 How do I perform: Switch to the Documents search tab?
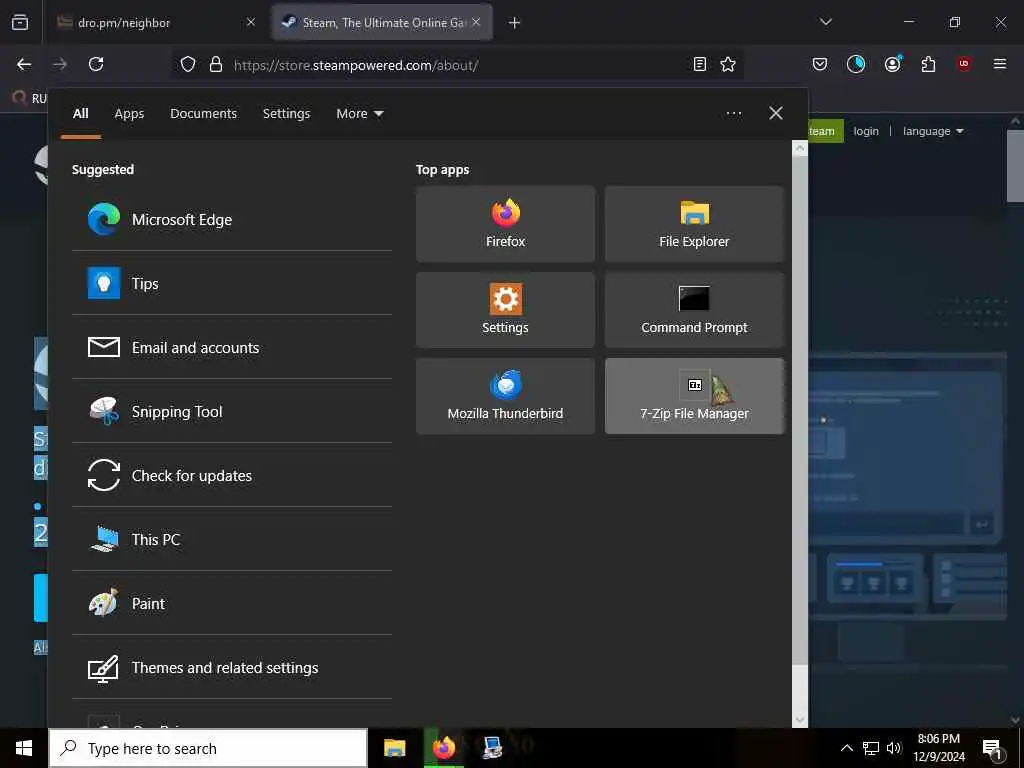point(204,114)
